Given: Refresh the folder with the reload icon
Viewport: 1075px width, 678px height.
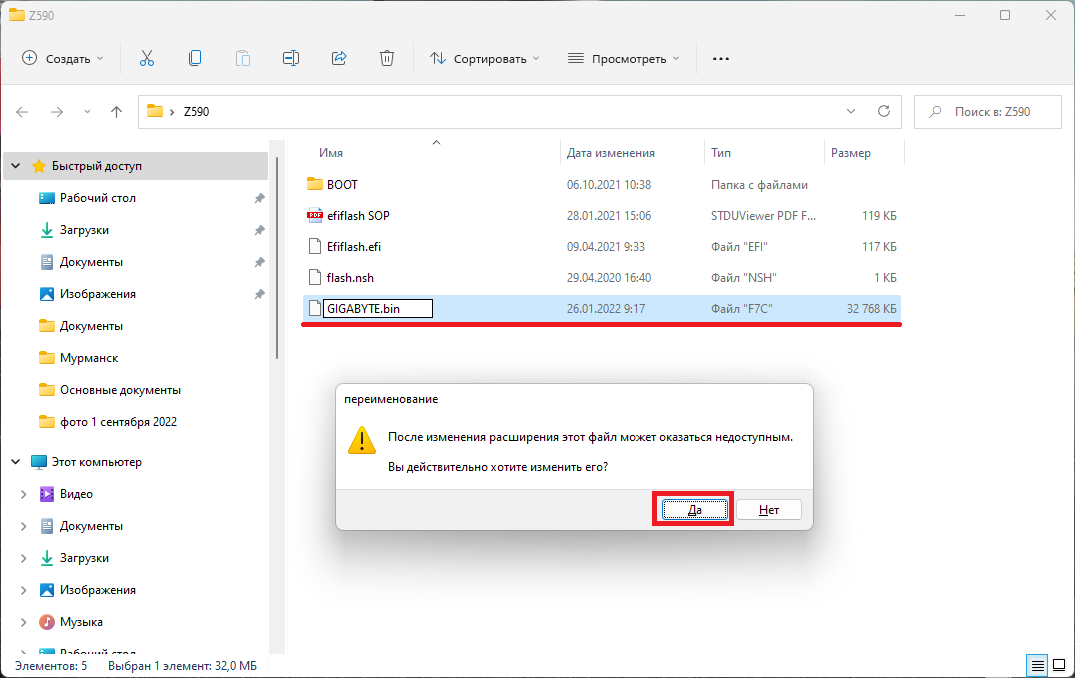Looking at the screenshot, I should pos(883,112).
